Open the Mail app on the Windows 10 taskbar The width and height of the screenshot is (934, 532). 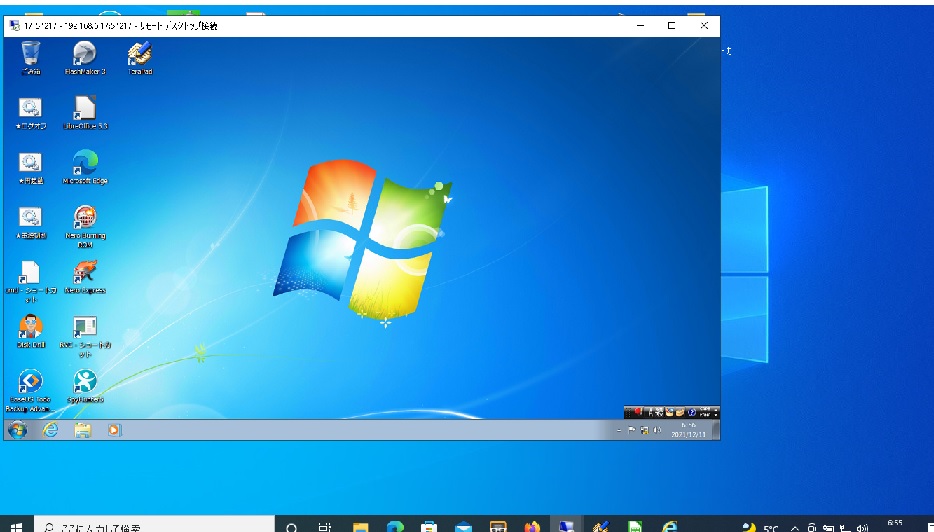tap(463, 527)
